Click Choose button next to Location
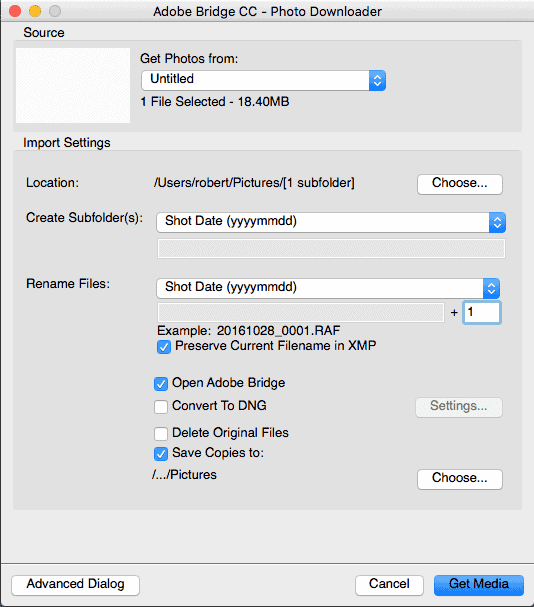 (x=460, y=184)
